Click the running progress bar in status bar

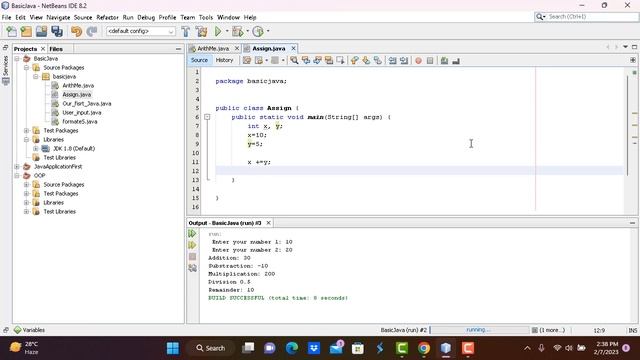[479, 330]
